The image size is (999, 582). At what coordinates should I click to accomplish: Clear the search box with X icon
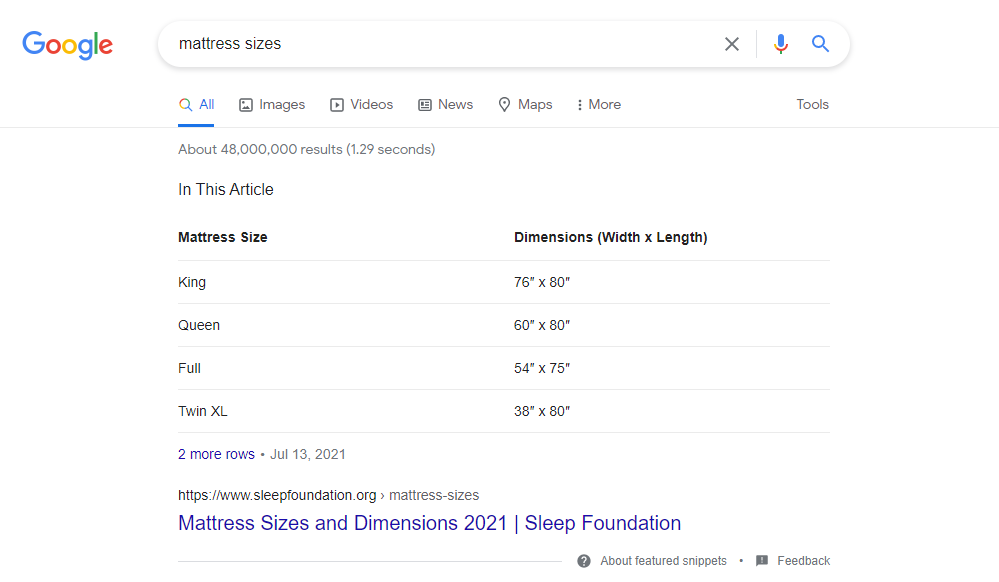pyautogui.click(x=732, y=44)
